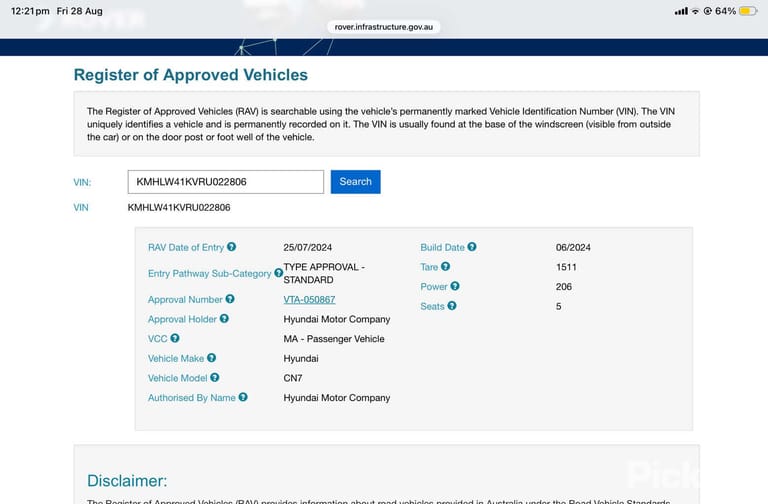This screenshot has height=504, width=768.
Task: Click the VCC label
Action: 158,338
